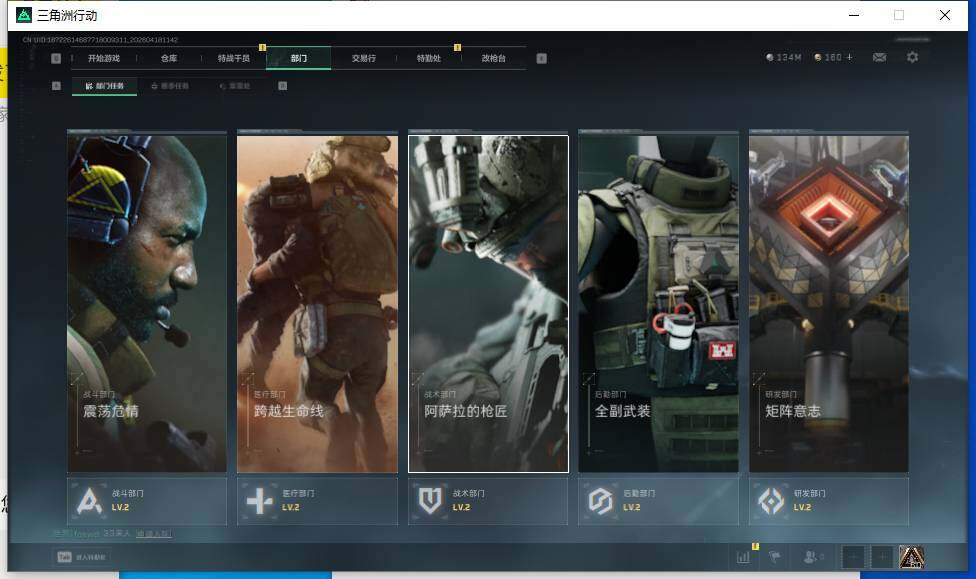Minimize the 三角洲行动 window
976x579 pixels.
click(854, 15)
